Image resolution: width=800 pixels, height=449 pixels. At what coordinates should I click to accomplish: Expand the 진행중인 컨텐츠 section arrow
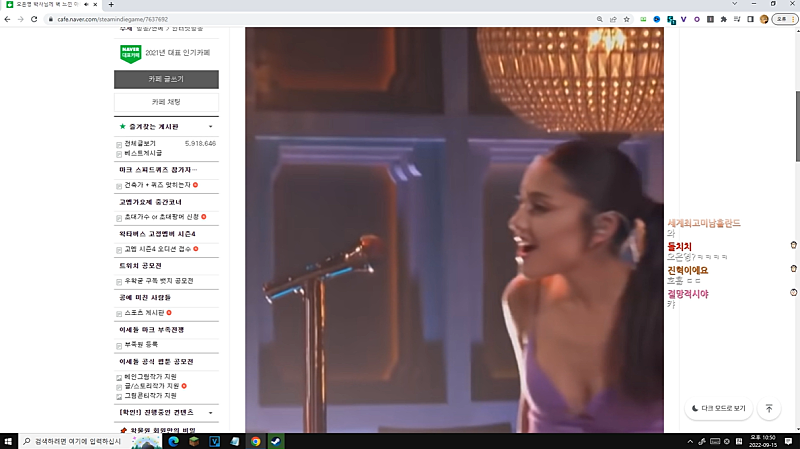click(x=211, y=413)
